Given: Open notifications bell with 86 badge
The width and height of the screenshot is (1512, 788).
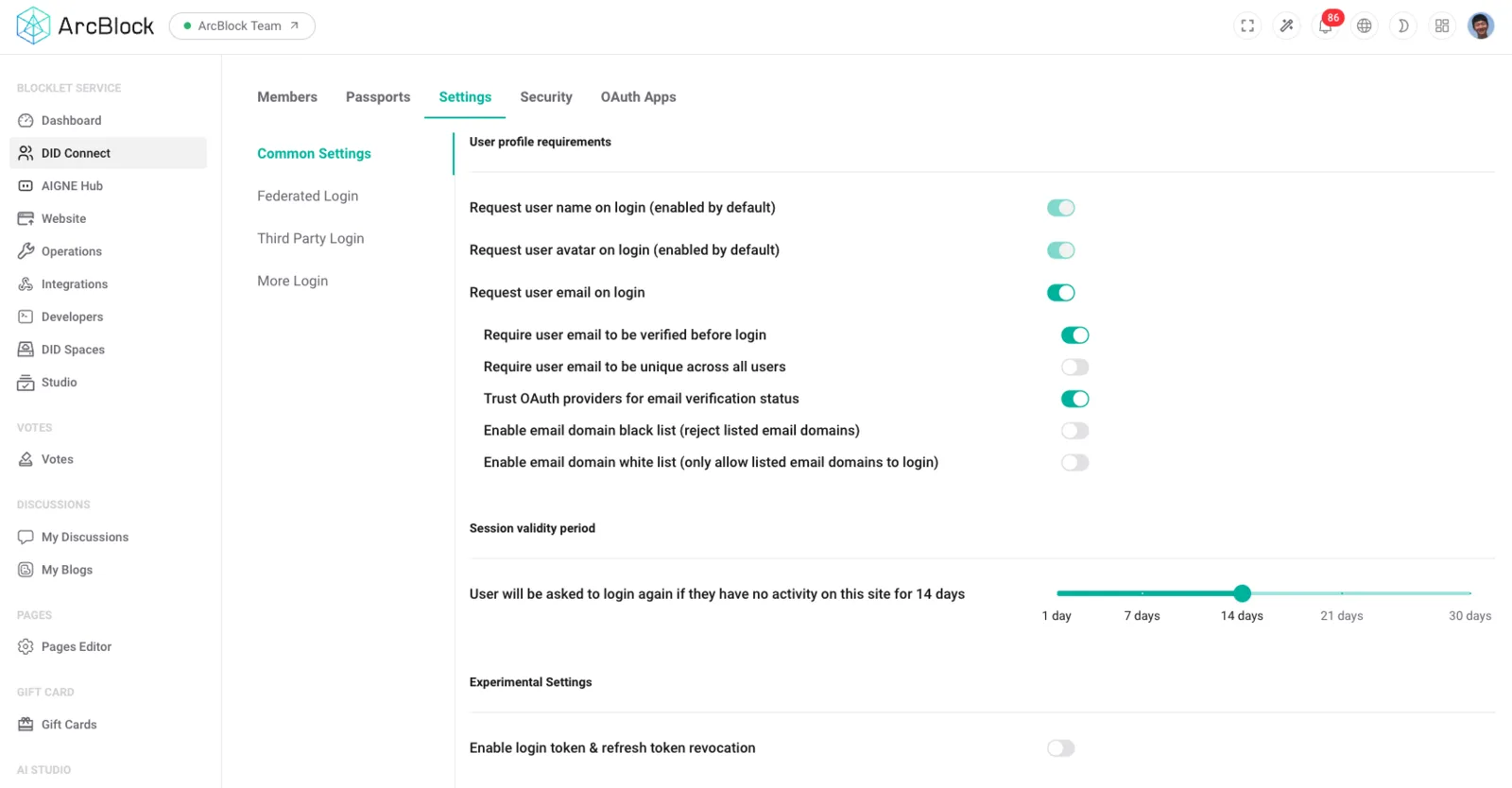Looking at the screenshot, I should 1326,26.
